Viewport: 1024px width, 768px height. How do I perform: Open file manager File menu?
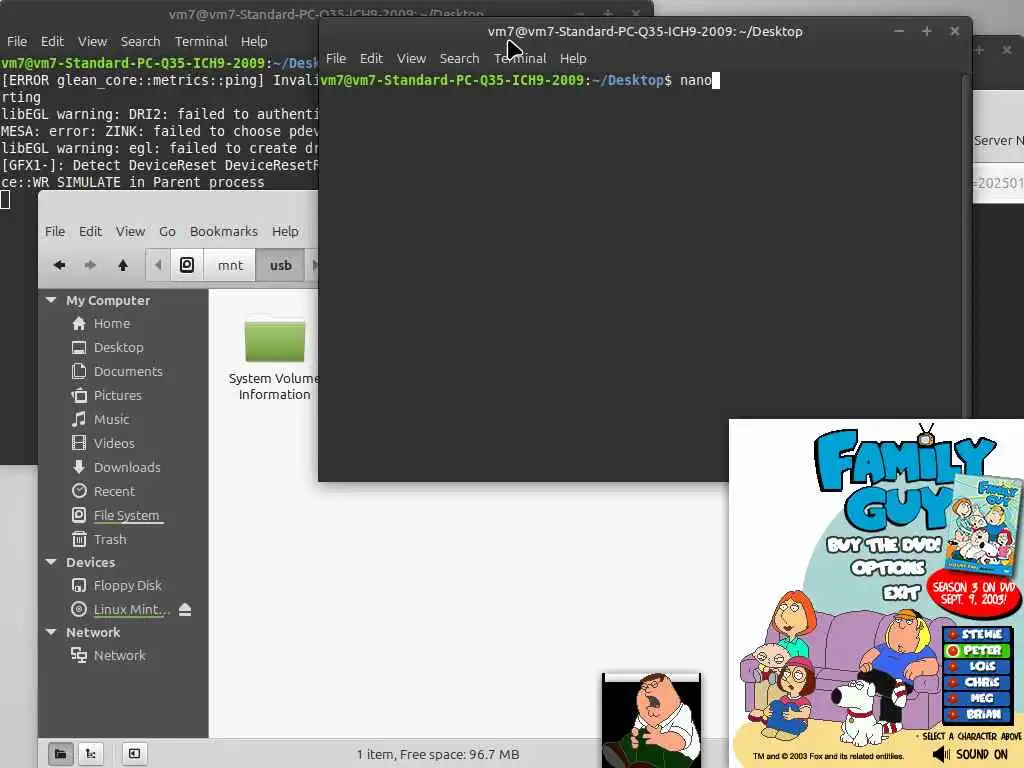coord(55,231)
